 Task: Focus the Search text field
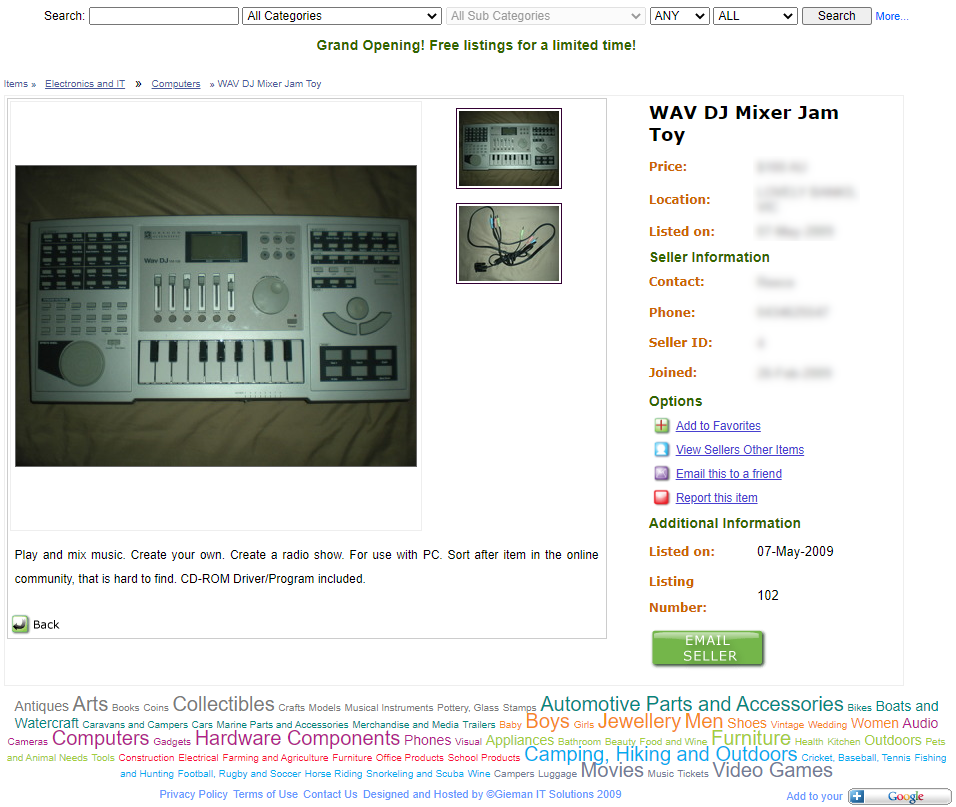click(x=163, y=16)
